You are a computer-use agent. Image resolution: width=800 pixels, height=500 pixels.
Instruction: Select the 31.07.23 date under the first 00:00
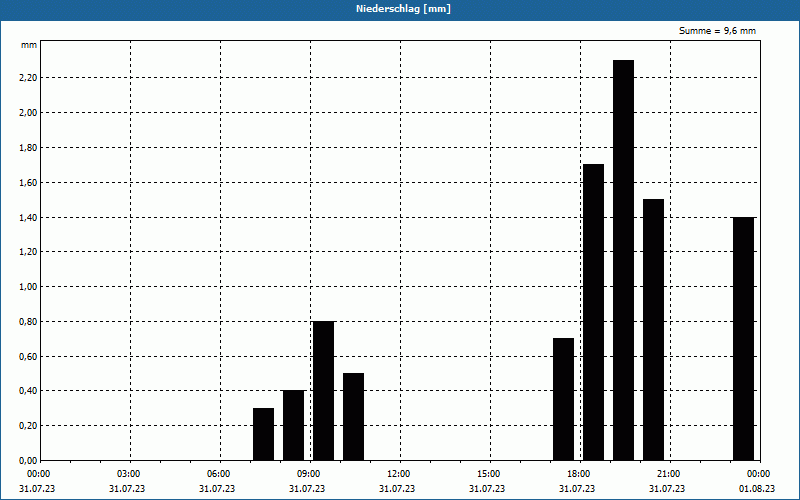(x=37, y=488)
